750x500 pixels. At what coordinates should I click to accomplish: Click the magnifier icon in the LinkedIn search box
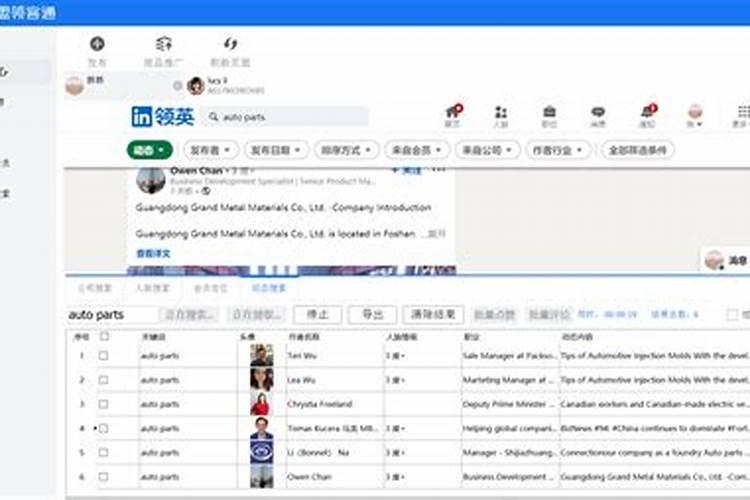pyautogui.click(x=213, y=117)
